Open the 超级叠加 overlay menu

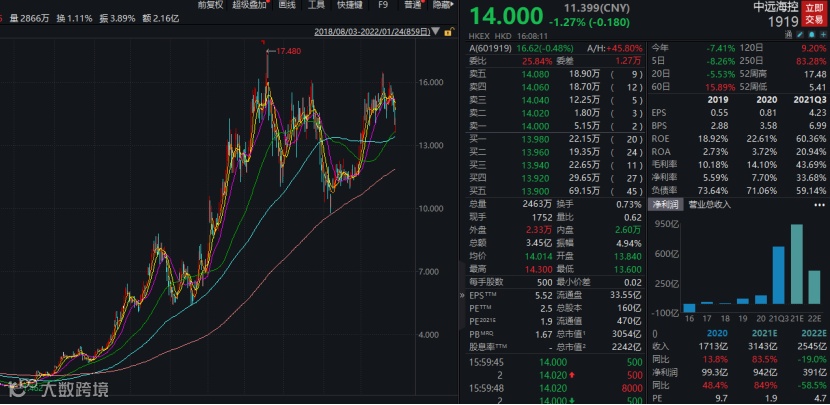[x=250, y=5]
